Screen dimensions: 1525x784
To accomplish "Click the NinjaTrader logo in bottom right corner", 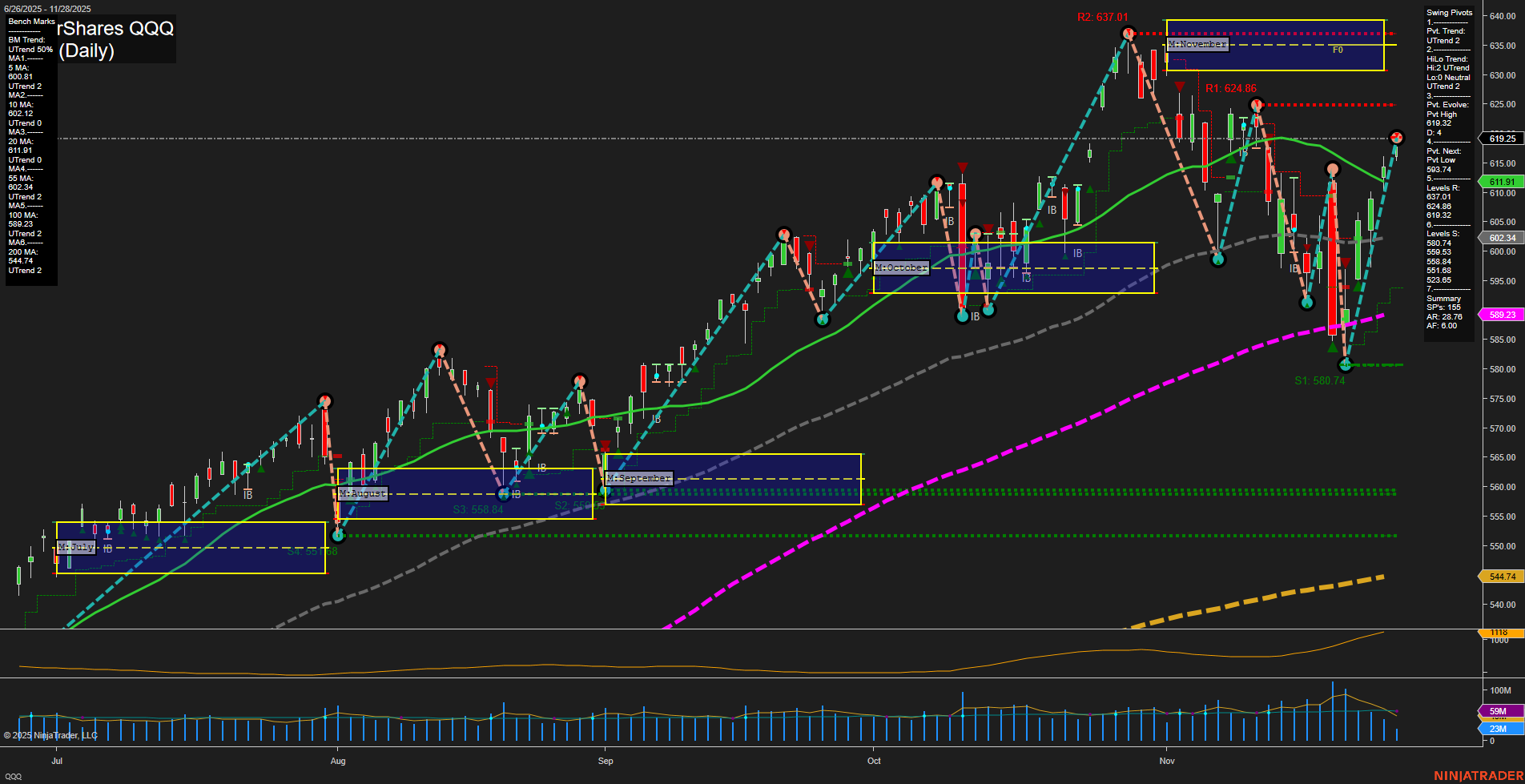I will [x=1476, y=775].
